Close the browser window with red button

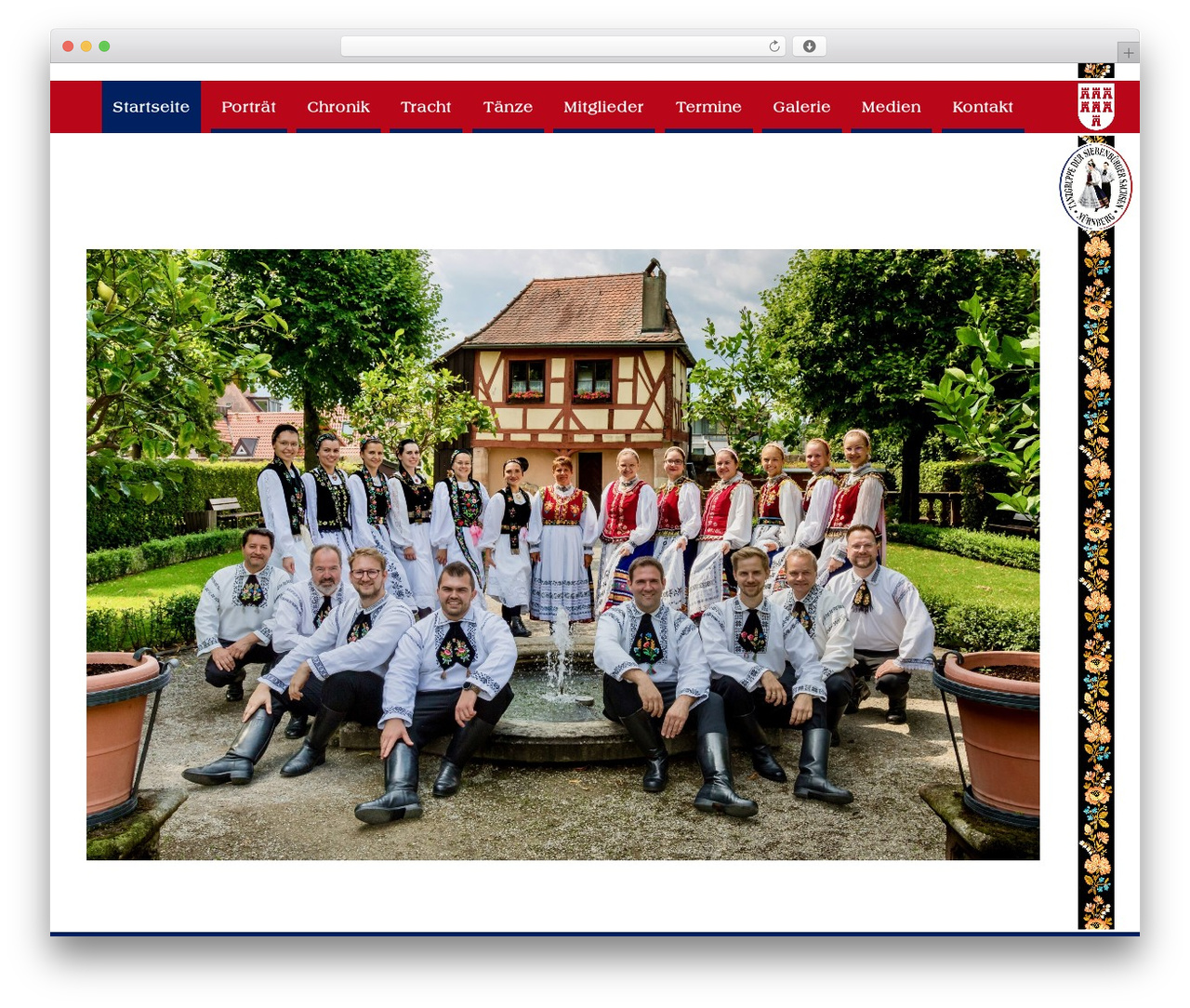pos(68,46)
